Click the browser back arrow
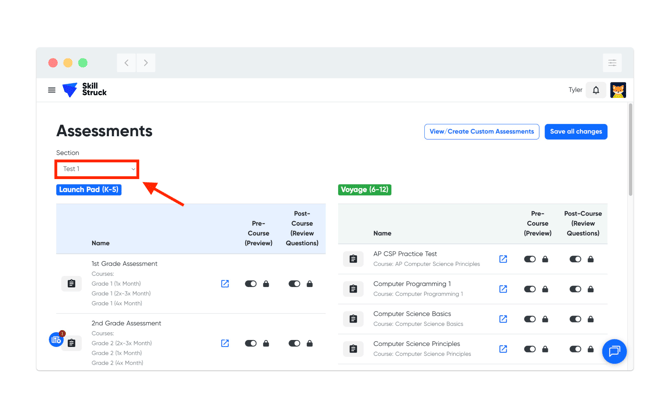Viewport: 670px width, 418px height. (127, 63)
